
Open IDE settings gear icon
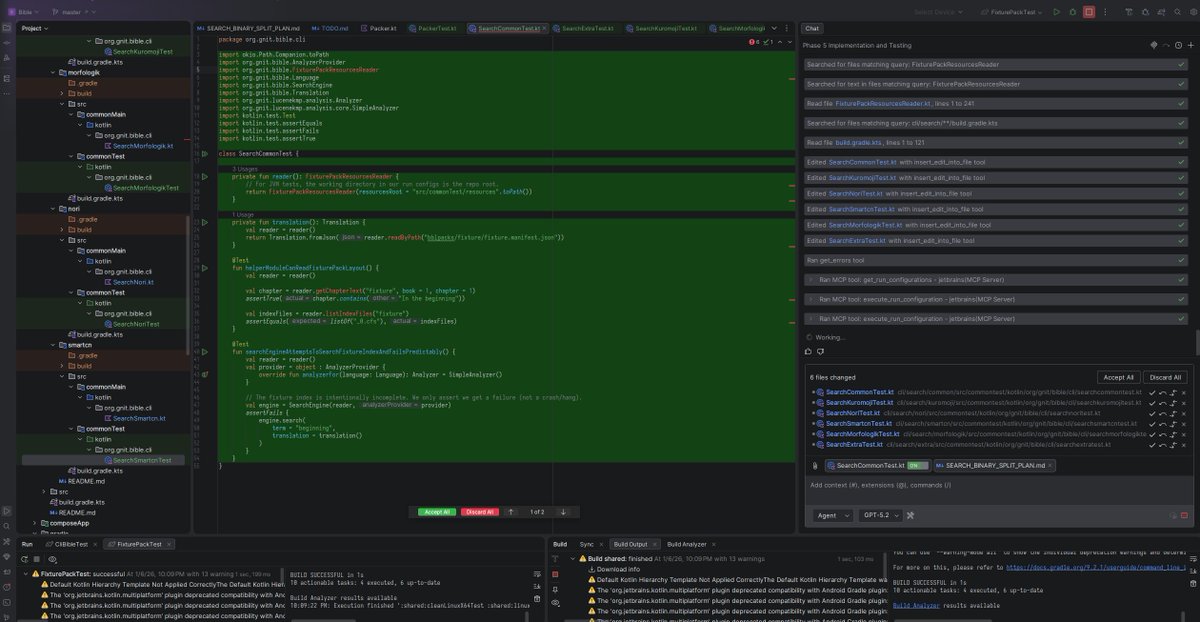pos(1193,12)
